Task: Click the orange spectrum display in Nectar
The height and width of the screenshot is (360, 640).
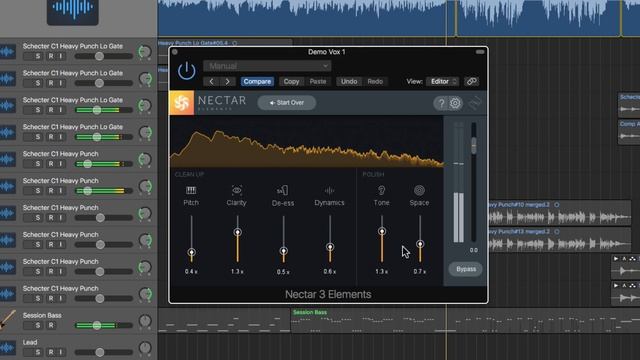Action: [307, 142]
